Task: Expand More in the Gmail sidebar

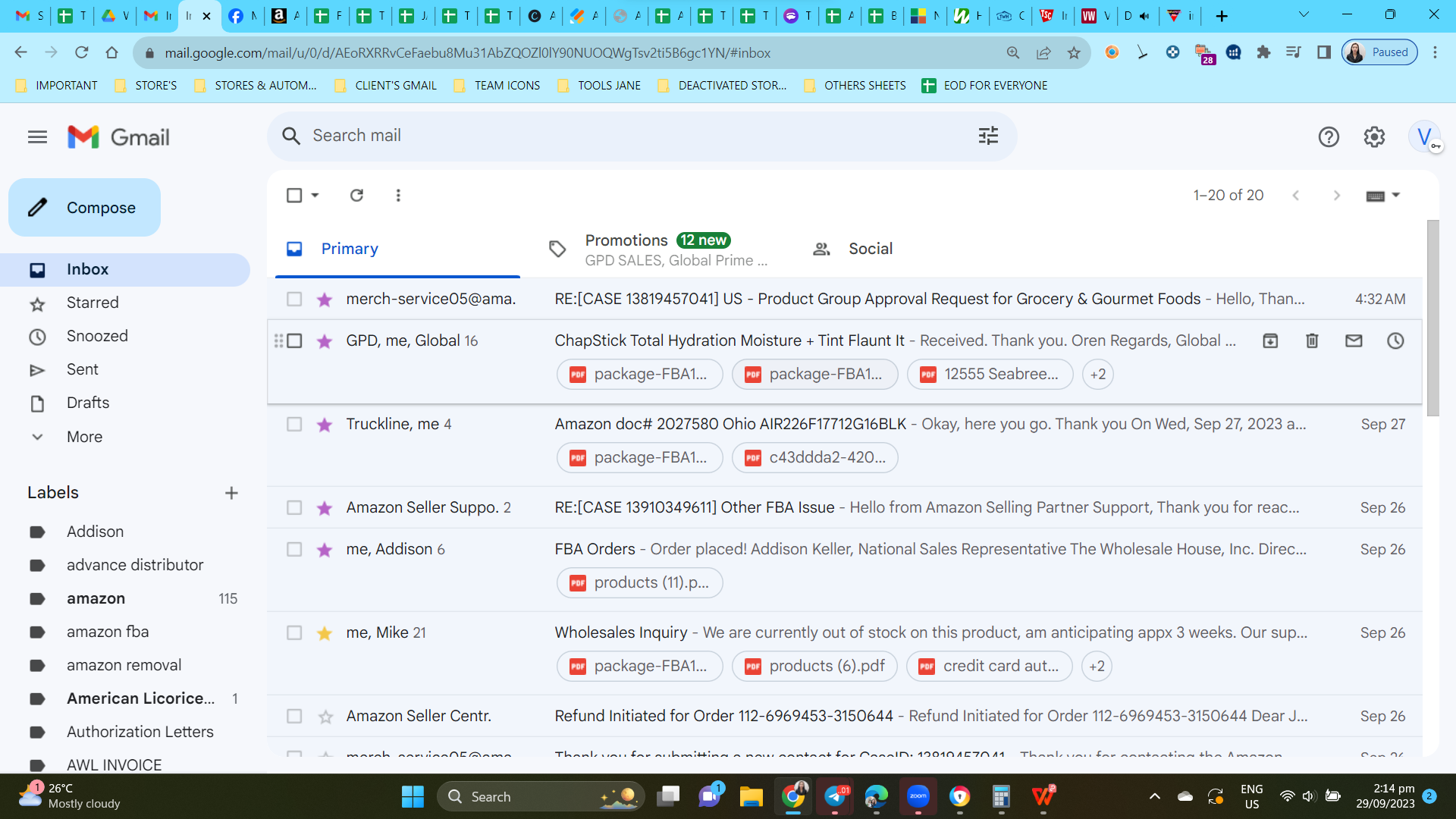Action: point(84,437)
